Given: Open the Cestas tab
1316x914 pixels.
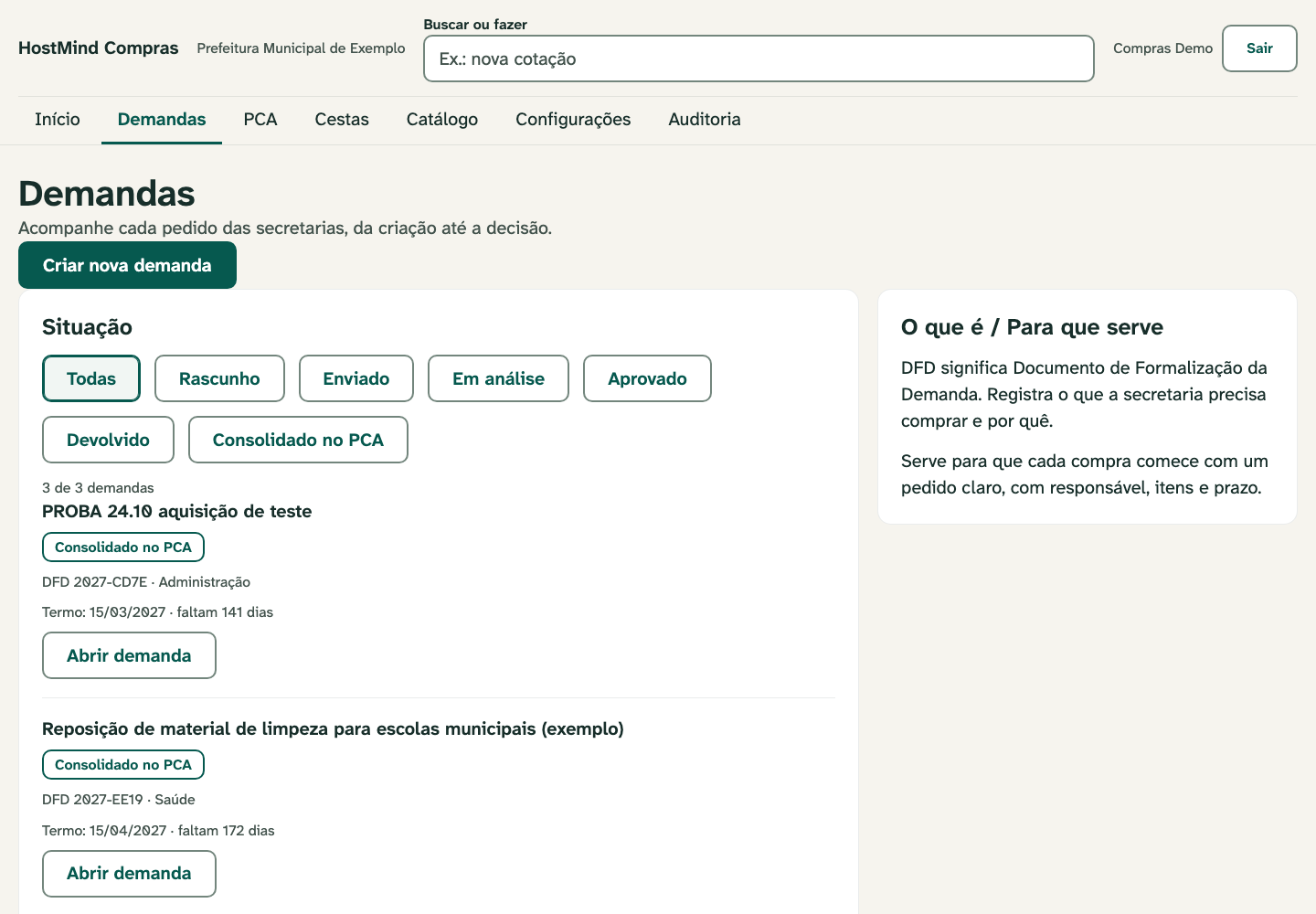Looking at the screenshot, I should (342, 120).
